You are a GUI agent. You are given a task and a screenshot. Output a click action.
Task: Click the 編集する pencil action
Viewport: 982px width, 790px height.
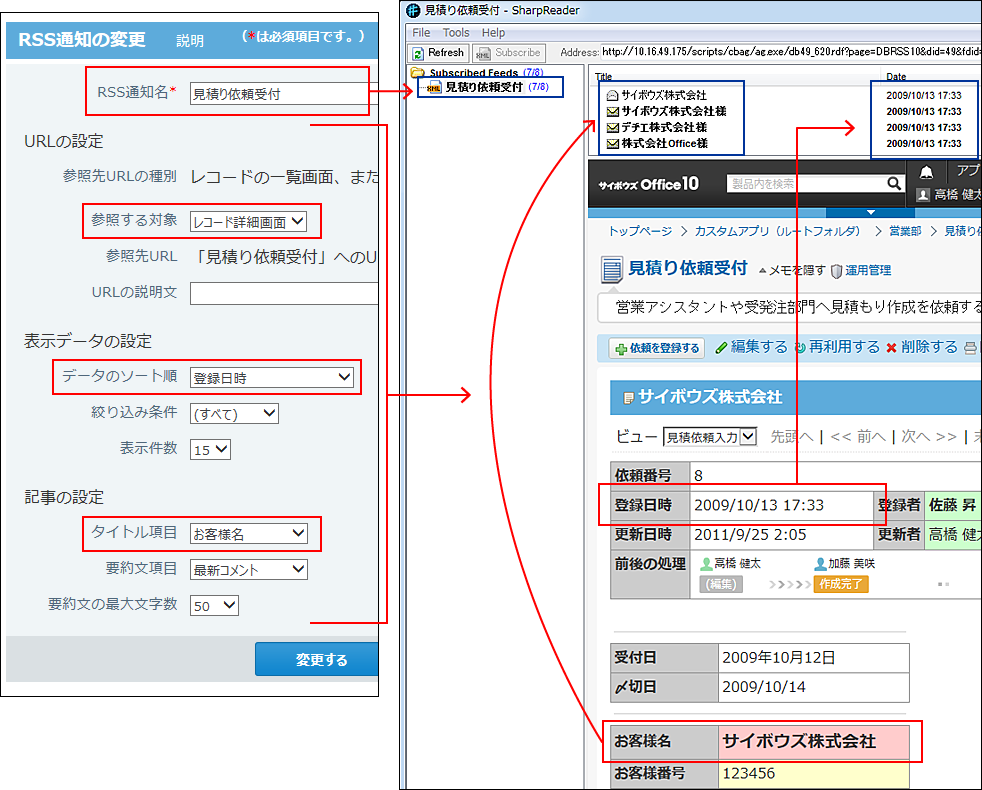coord(752,347)
